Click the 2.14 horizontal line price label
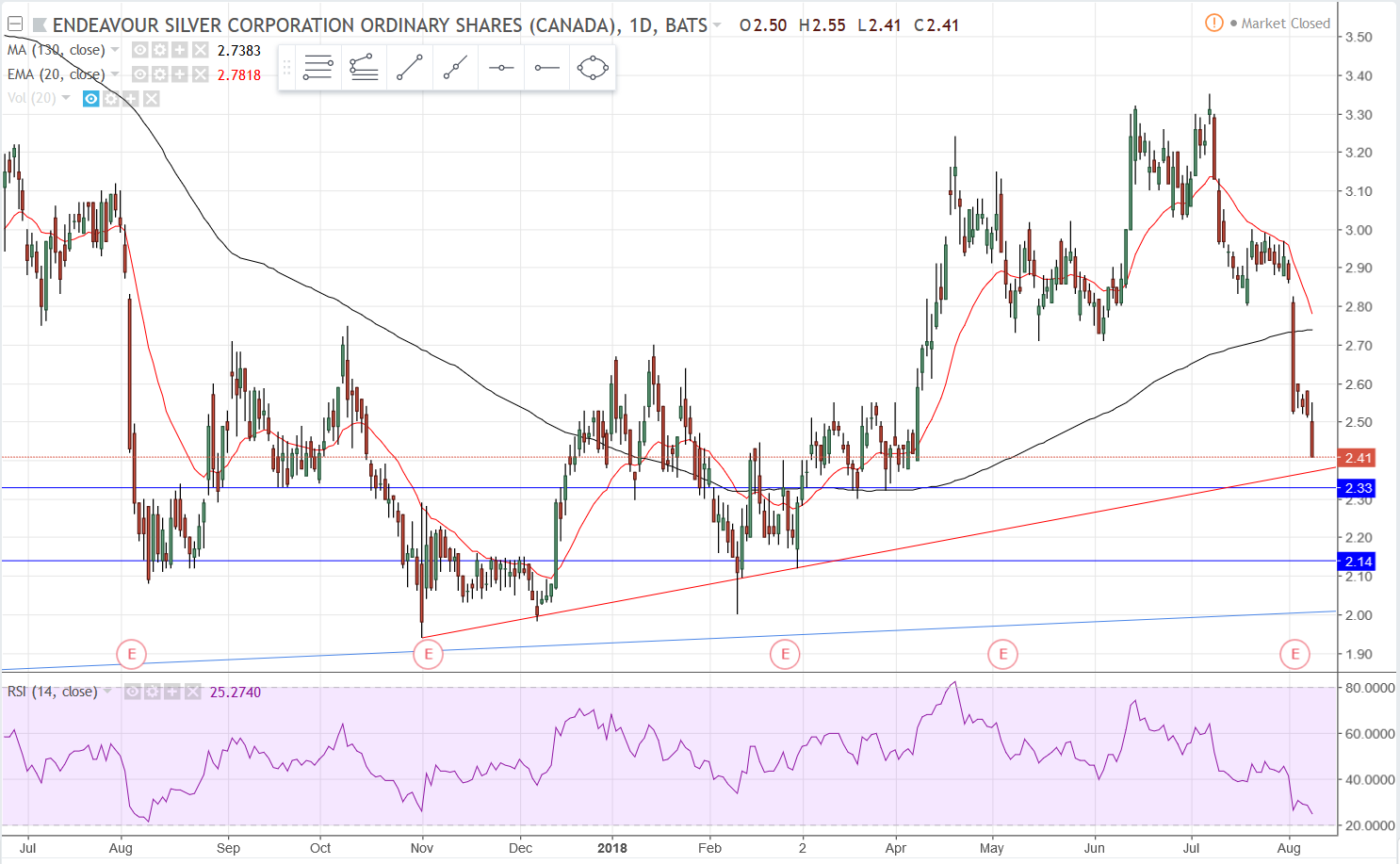The height and width of the screenshot is (864, 1400). (x=1357, y=562)
